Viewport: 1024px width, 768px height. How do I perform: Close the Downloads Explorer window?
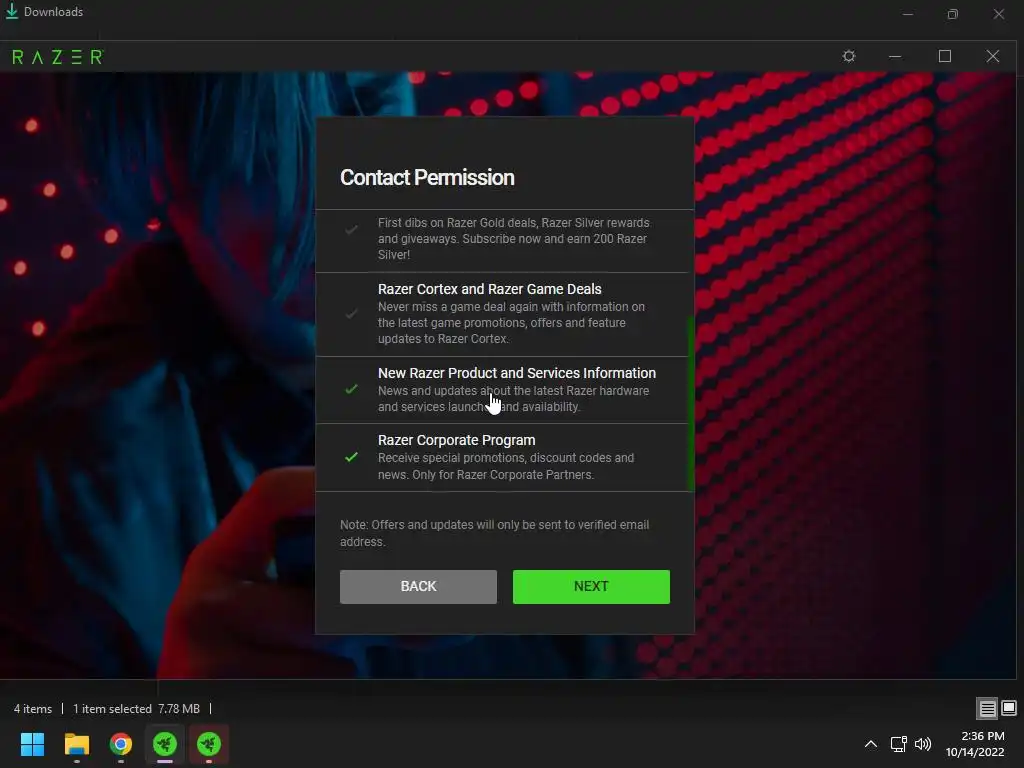pos(999,14)
